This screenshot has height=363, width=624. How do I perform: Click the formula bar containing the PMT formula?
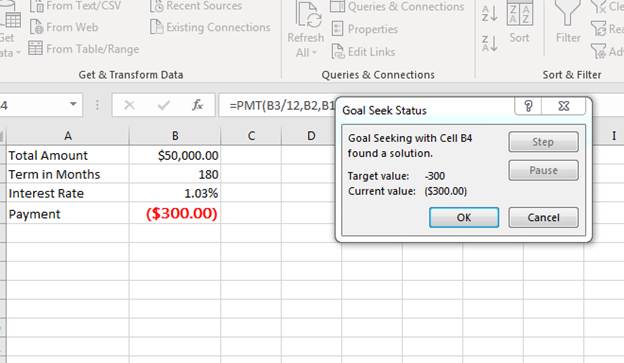click(x=277, y=105)
